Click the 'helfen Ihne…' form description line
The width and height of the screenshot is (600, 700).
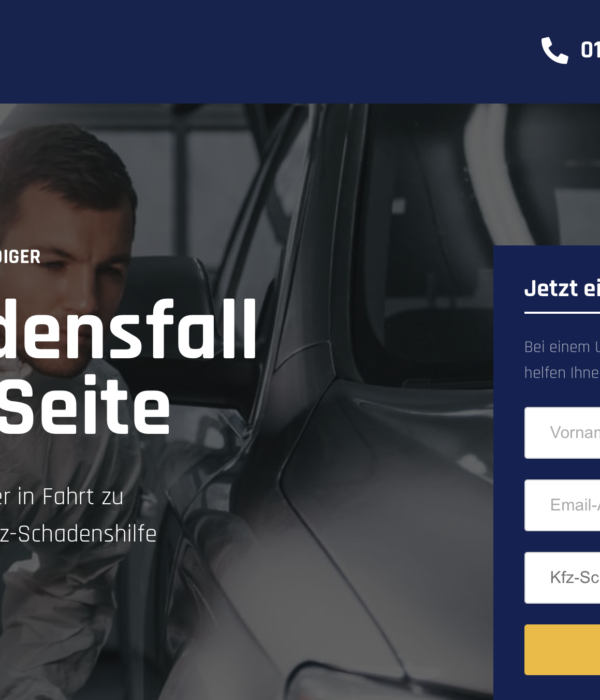[x=562, y=373]
